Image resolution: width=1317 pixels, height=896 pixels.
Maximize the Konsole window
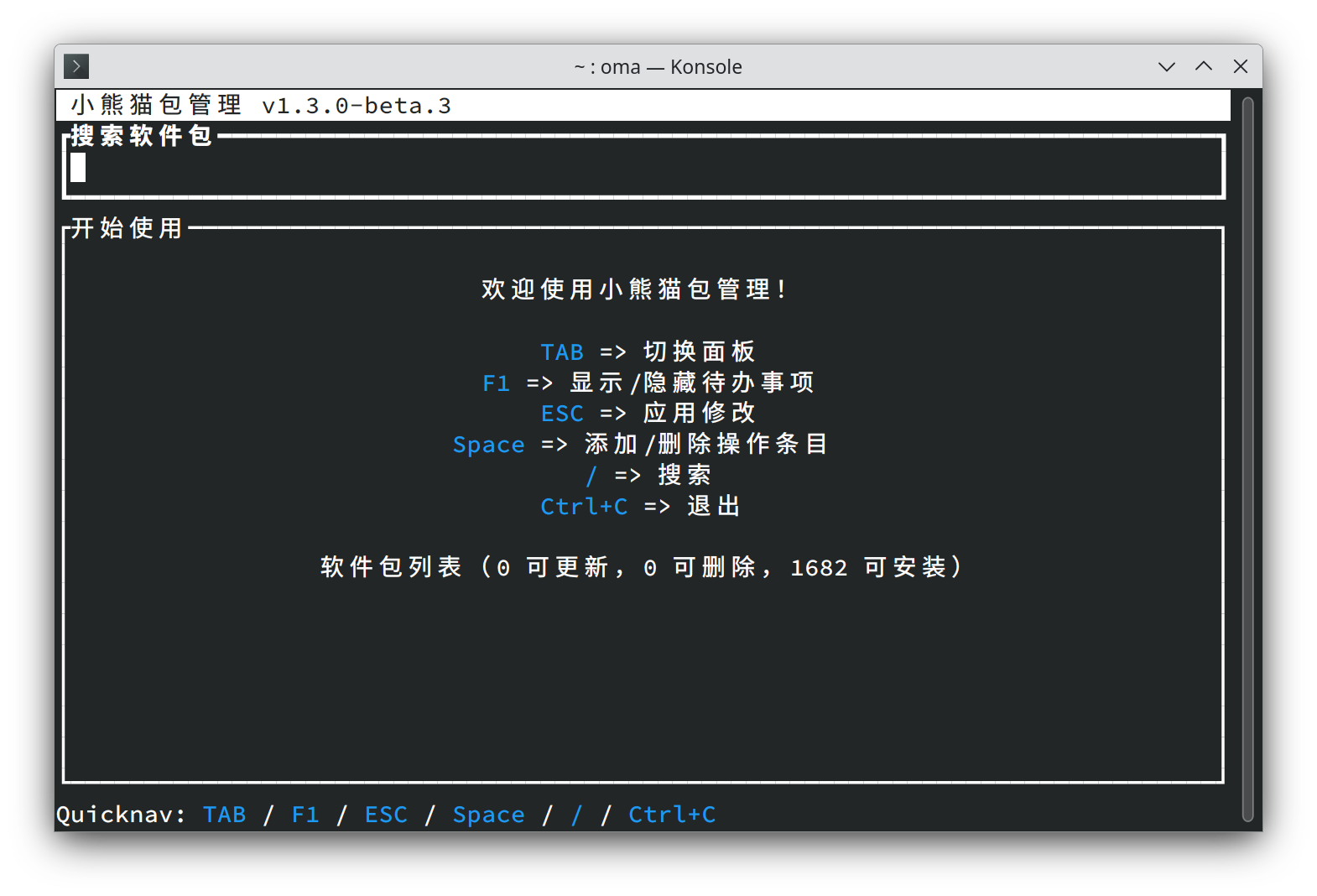point(1203,66)
